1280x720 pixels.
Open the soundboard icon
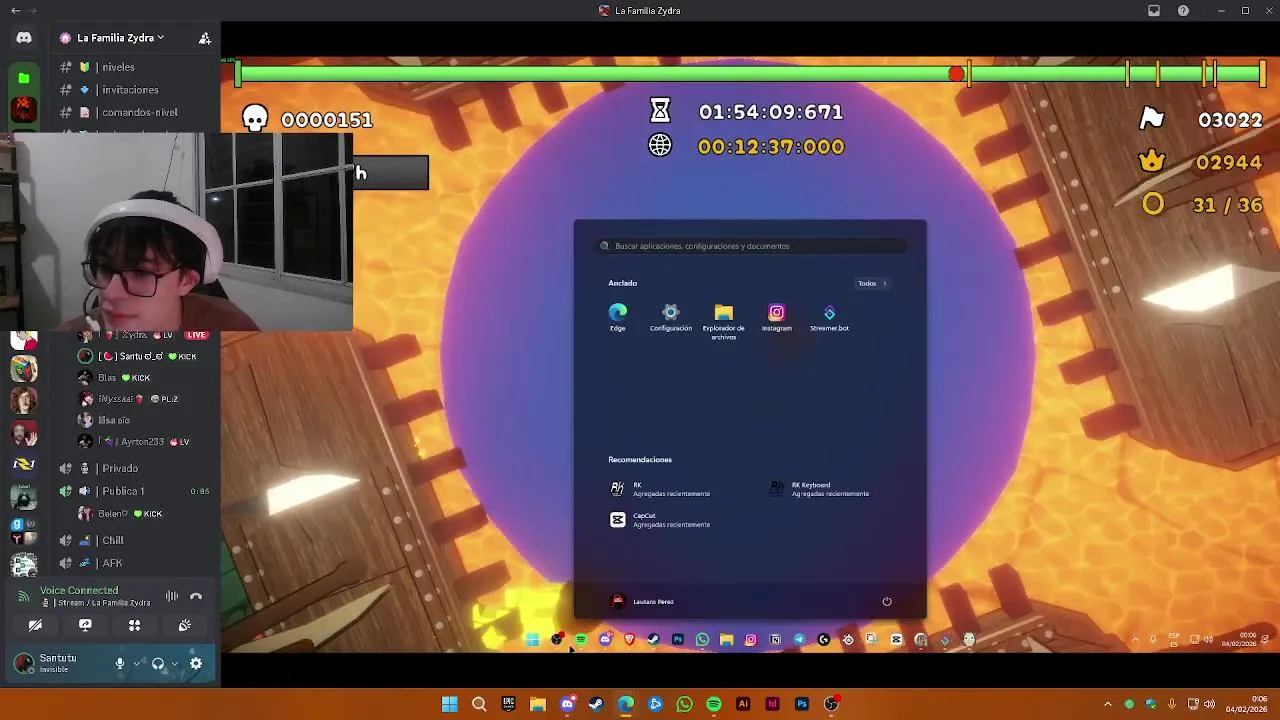(x=185, y=625)
